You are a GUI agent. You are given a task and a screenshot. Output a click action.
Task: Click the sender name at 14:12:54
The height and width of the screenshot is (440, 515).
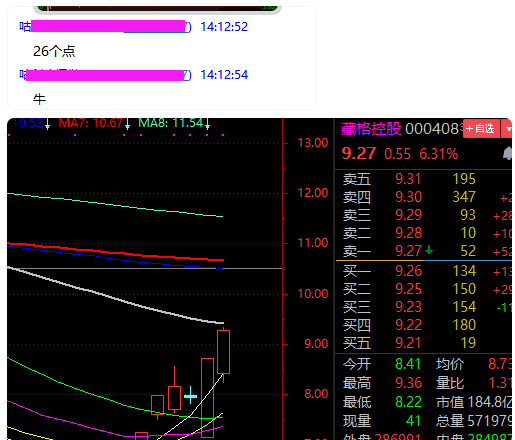click(105, 75)
